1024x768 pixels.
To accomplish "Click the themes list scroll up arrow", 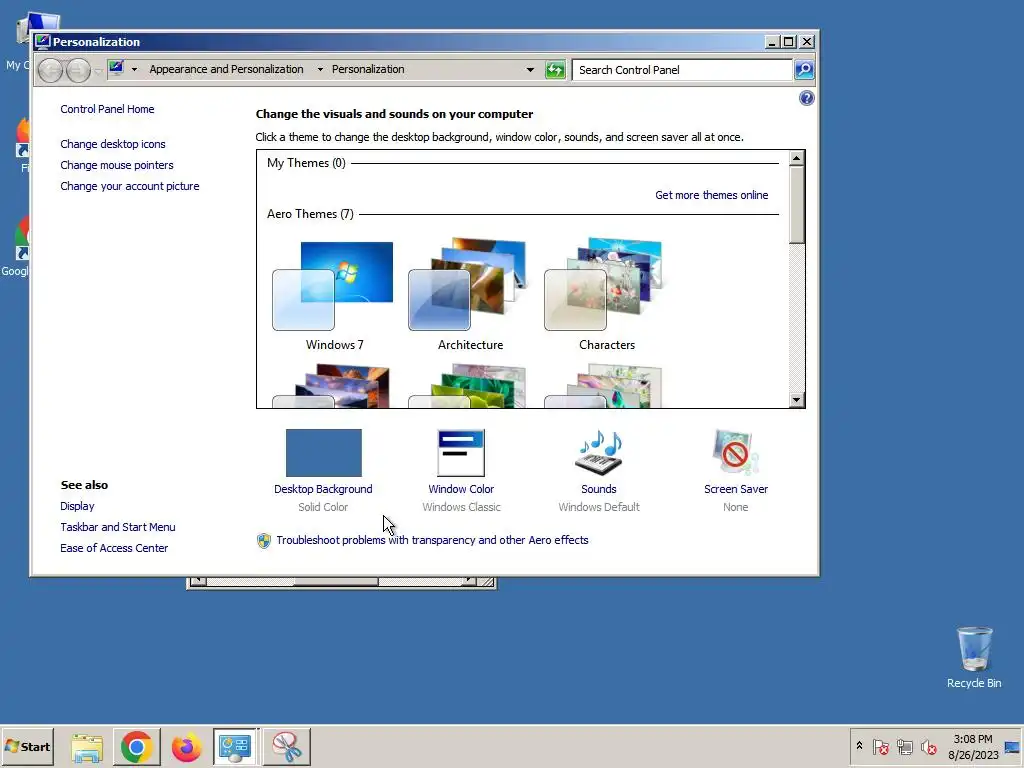I will click(796, 158).
